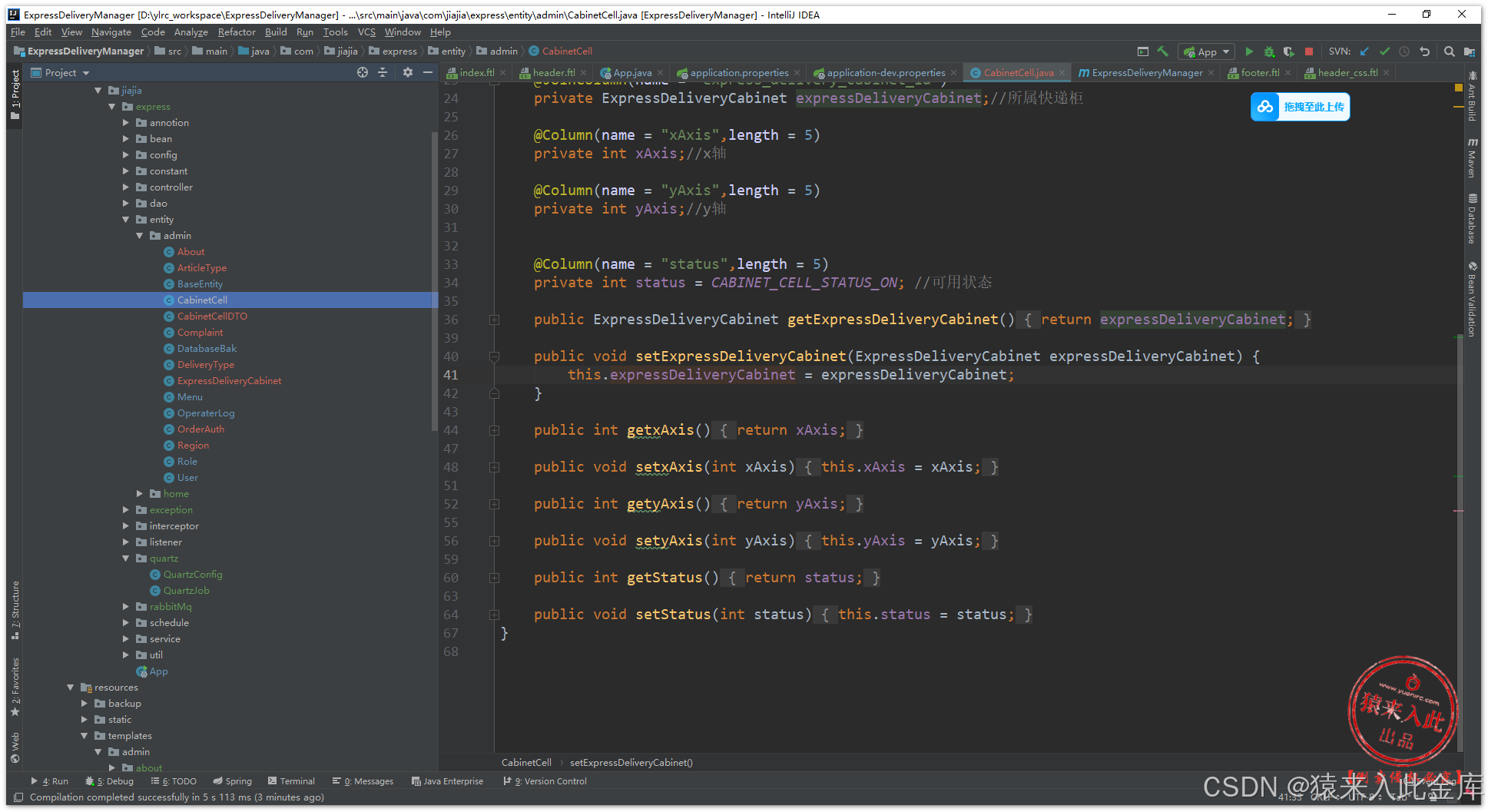
Task: Open the Web tool window
Action: (x=15, y=747)
